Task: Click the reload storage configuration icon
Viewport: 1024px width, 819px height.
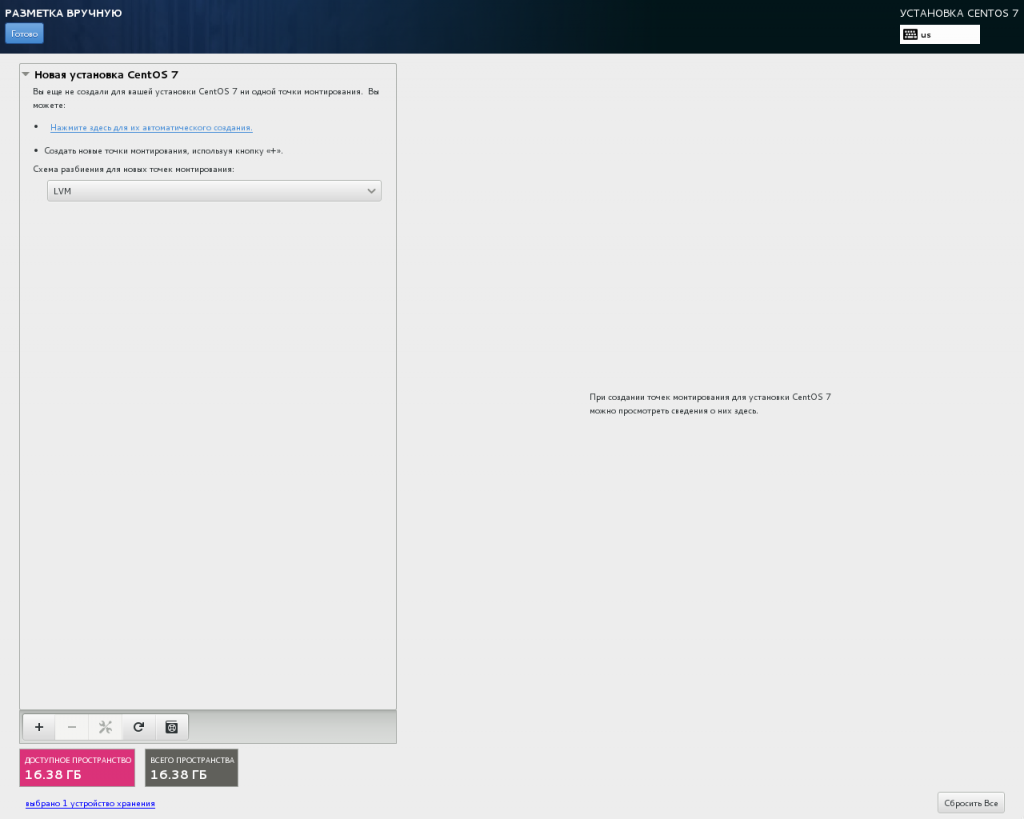Action: [x=139, y=727]
